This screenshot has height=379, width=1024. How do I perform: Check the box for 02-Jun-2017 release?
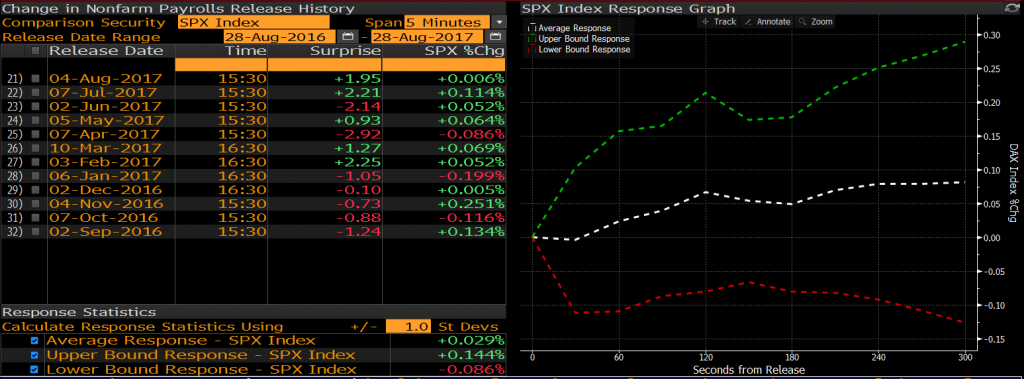pos(35,106)
